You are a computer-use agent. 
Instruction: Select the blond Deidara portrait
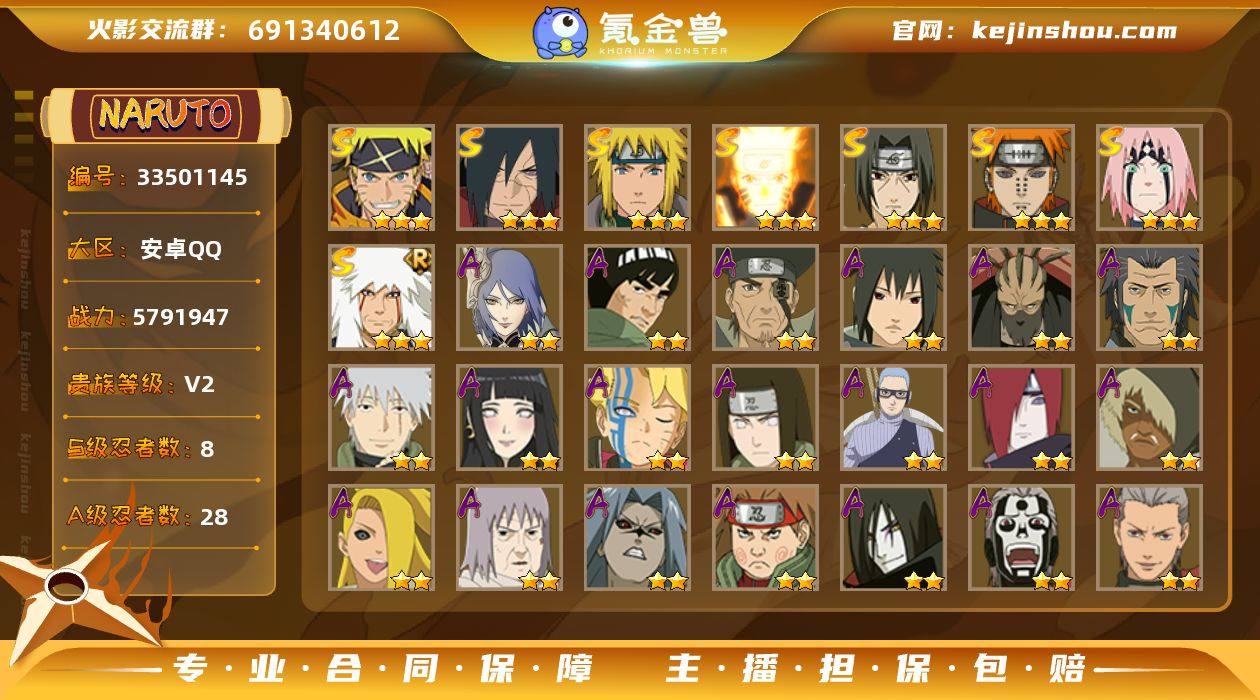[x=381, y=538]
